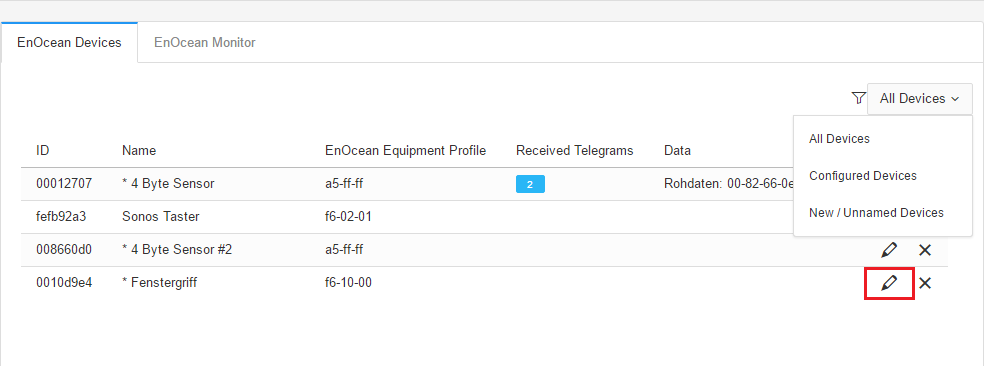The image size is (984, 366).
Task: Click the filter funnel icon
Action: tap(858, 98)
